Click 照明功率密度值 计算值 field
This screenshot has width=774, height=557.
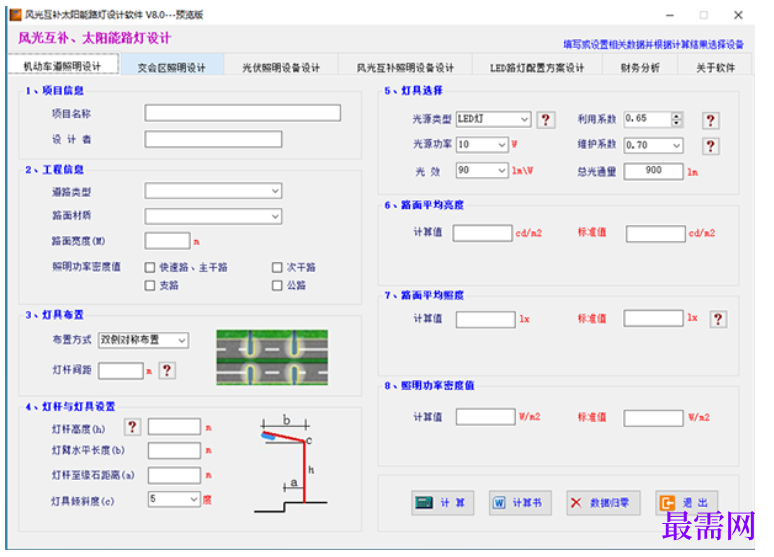click(x=486, y=417)
